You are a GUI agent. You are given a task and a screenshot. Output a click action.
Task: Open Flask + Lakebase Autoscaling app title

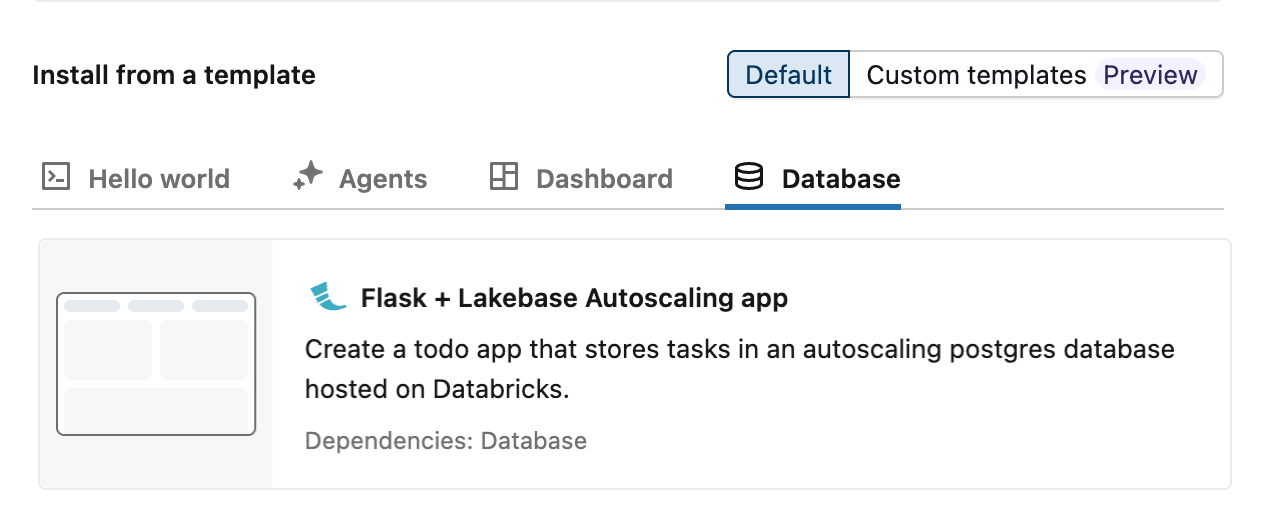574,298
